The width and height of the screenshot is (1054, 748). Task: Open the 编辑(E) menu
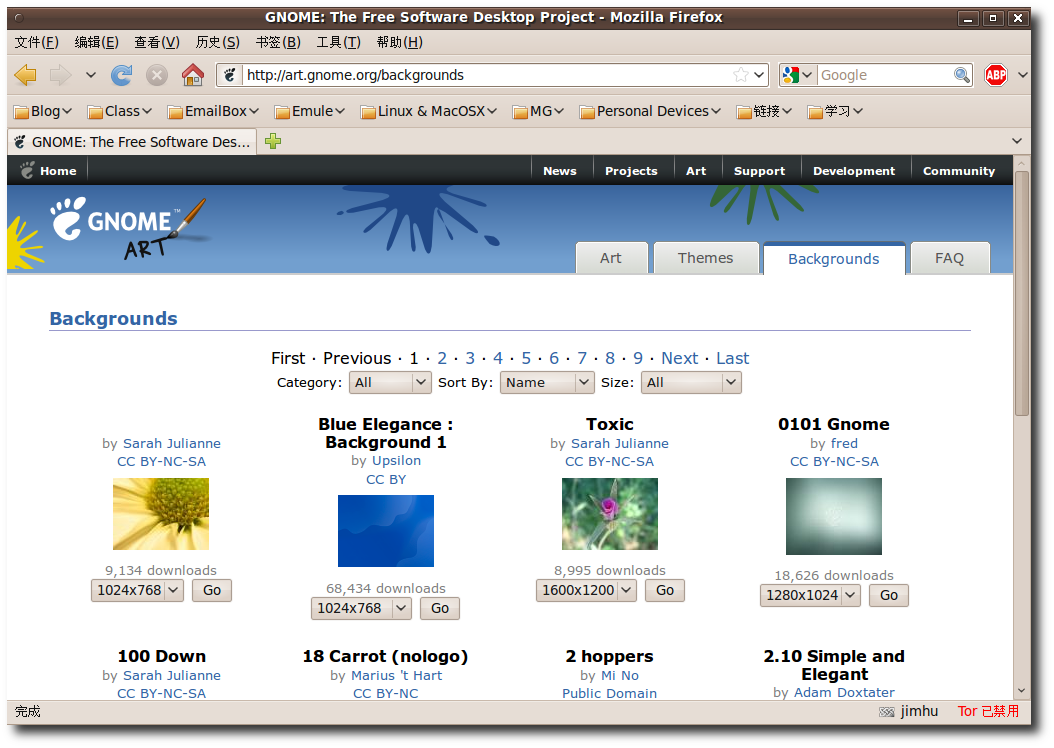click(96, 42)
